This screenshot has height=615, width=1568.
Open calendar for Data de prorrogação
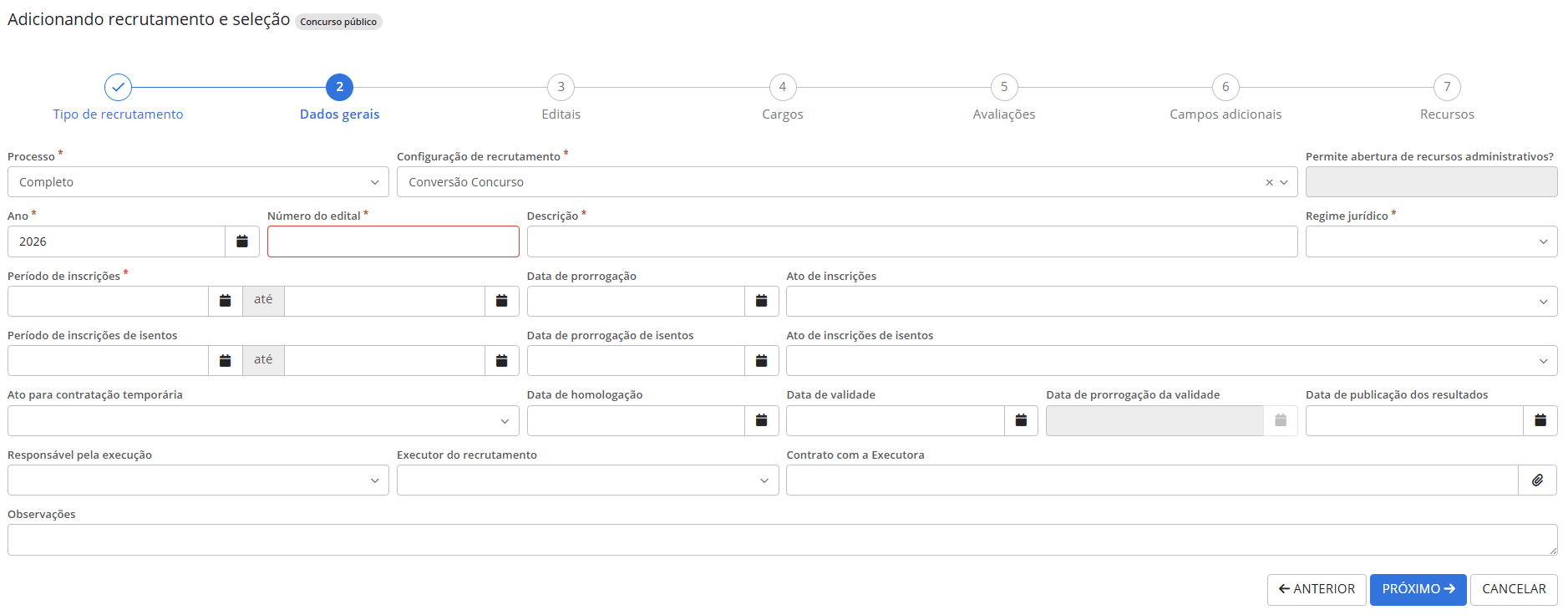pos(762,301)
